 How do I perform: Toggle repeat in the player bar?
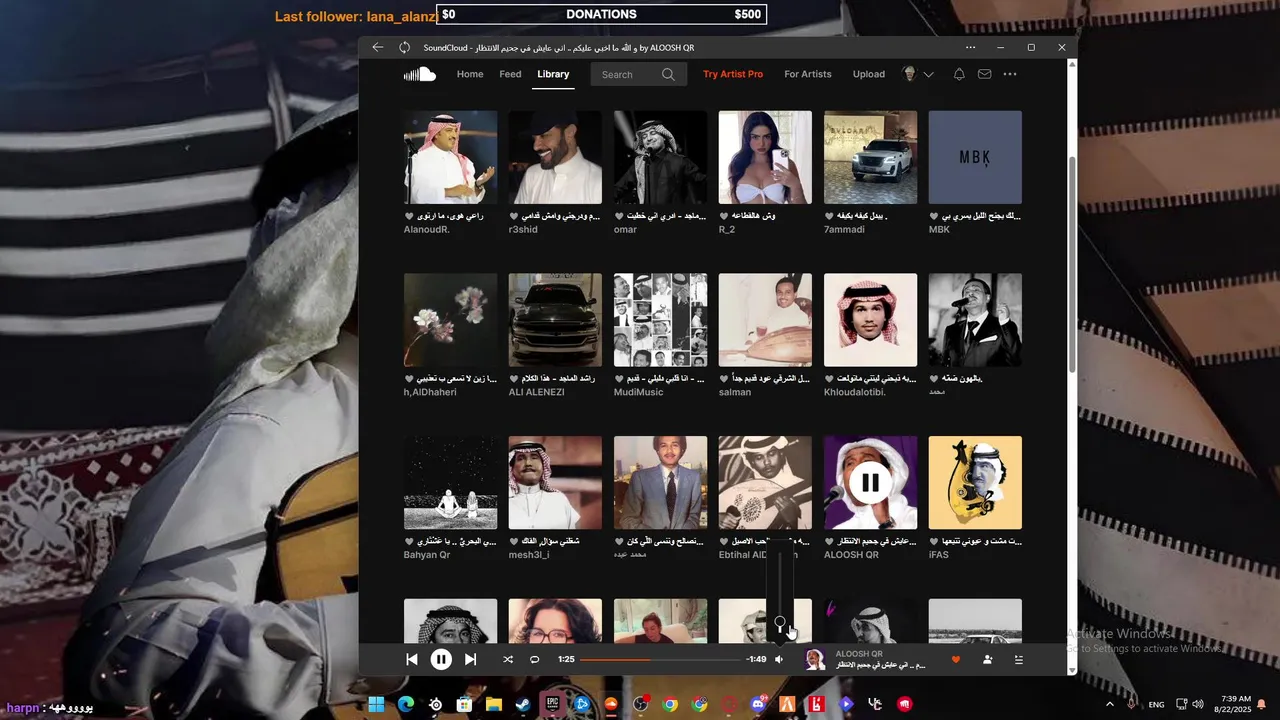point(534,659)
